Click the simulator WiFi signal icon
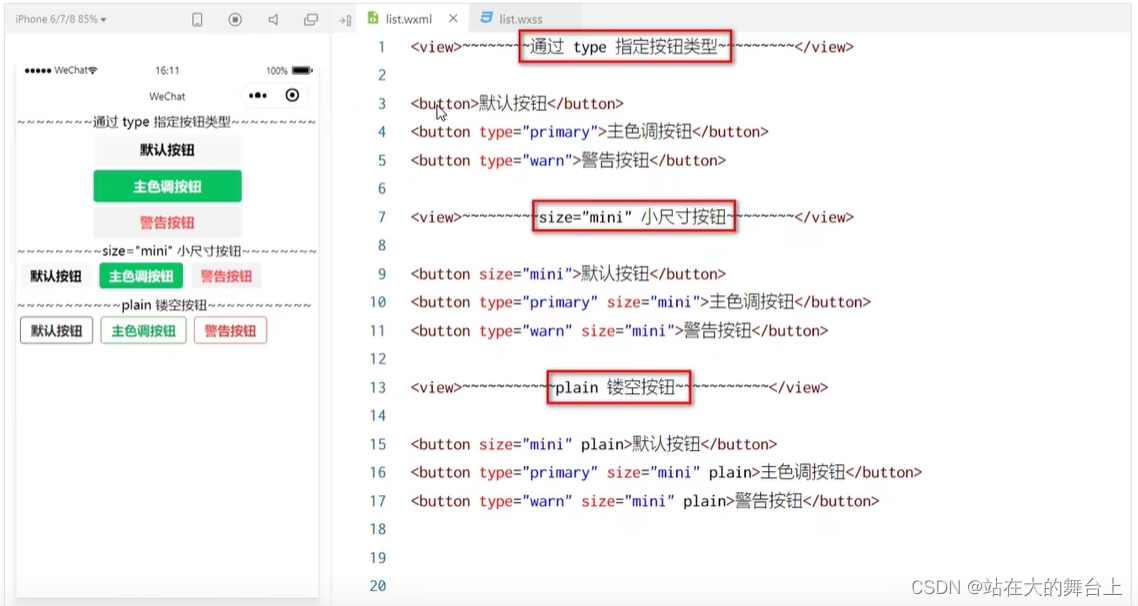1138x606 pixels. coord(92,70)
